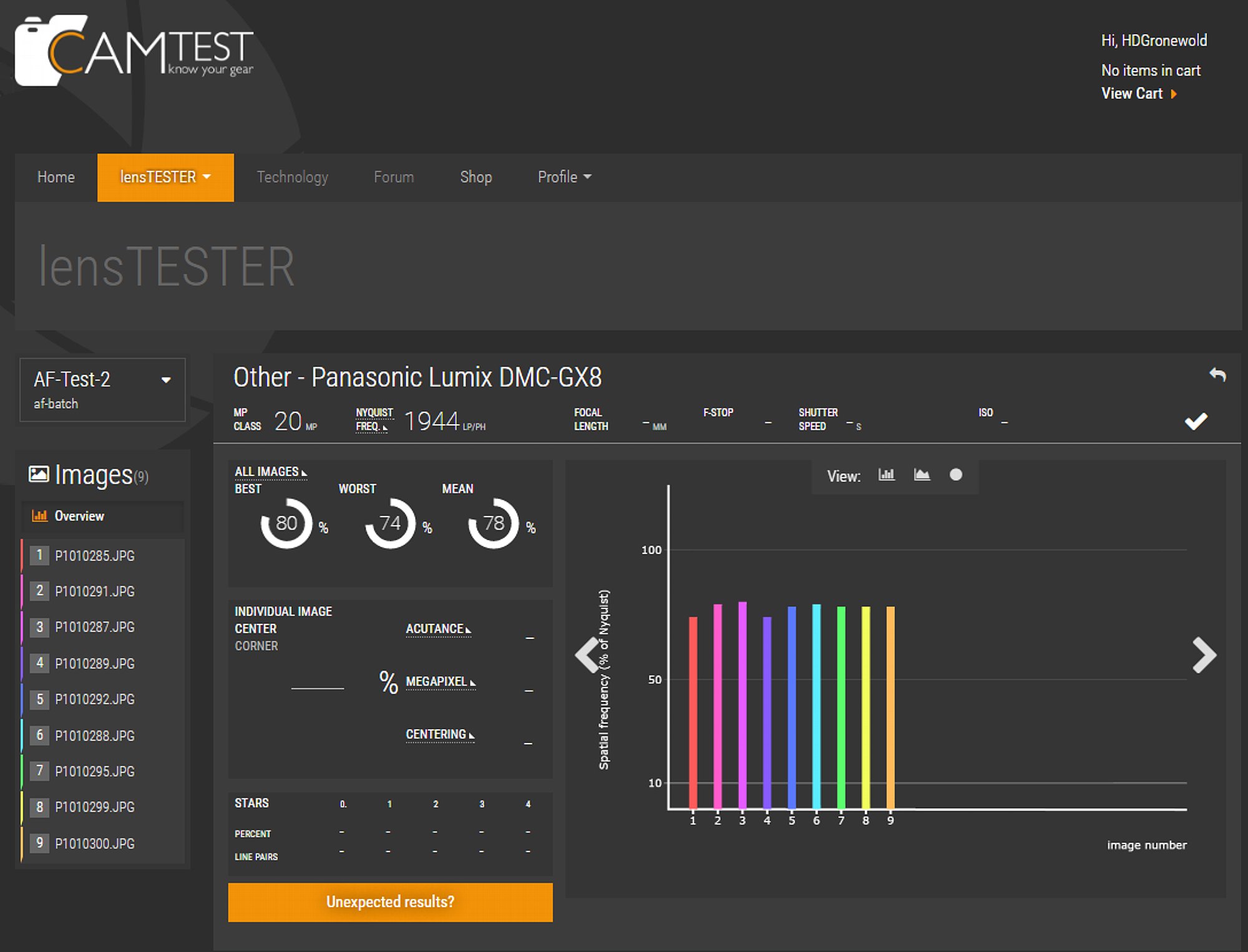The image size is (1248, 952).
Task: Click the orange bar for image 9
Action: tap(890, 707)
